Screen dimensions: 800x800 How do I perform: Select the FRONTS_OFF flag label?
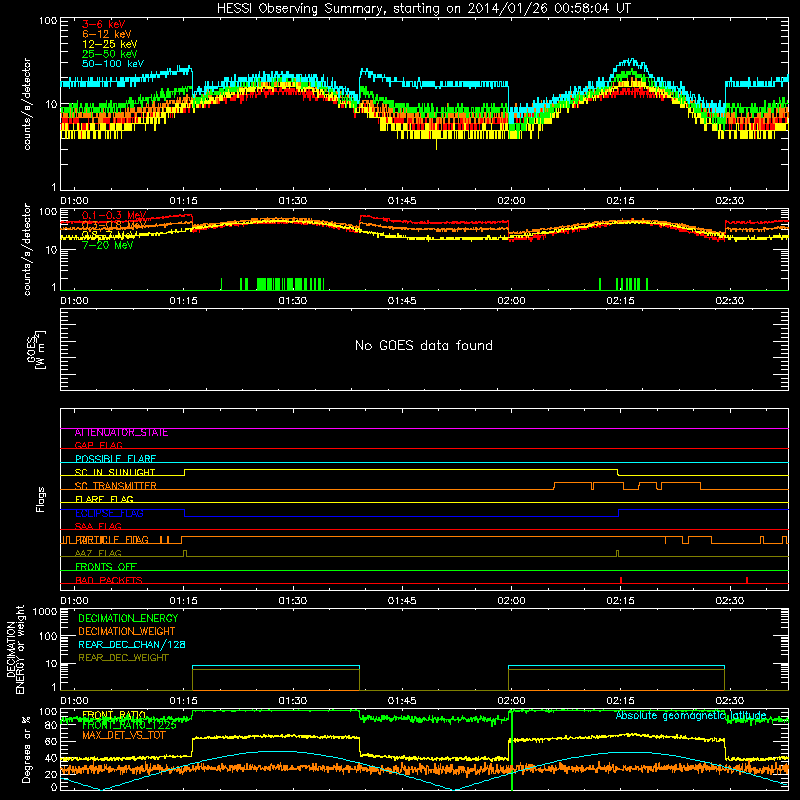click(106, 567)
